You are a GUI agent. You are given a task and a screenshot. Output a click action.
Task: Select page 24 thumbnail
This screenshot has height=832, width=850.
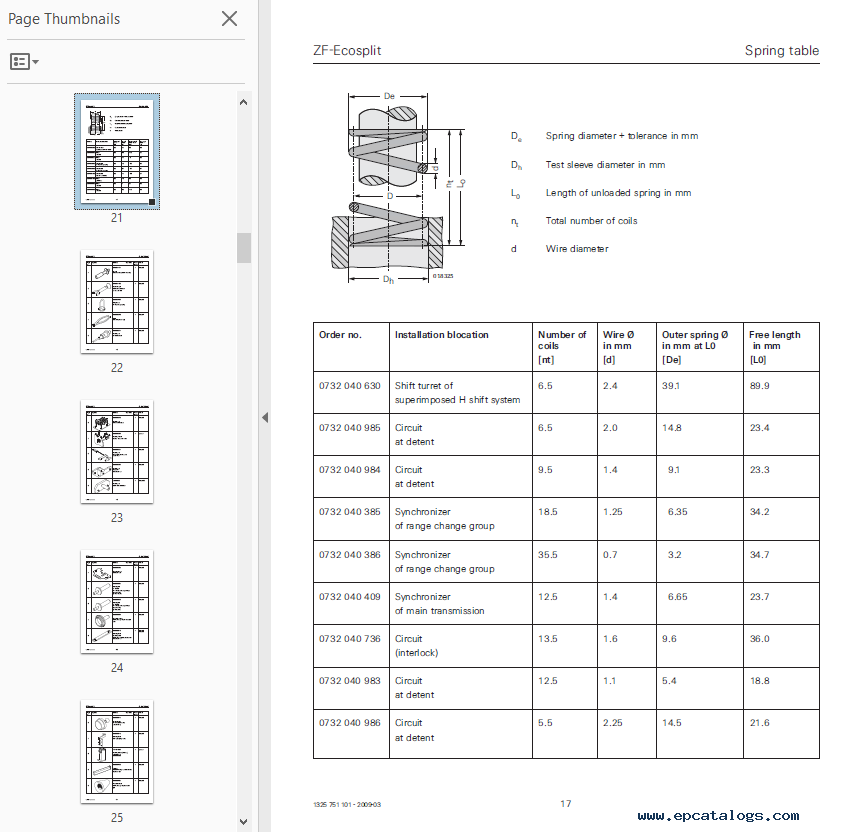[x=117, y=602]
